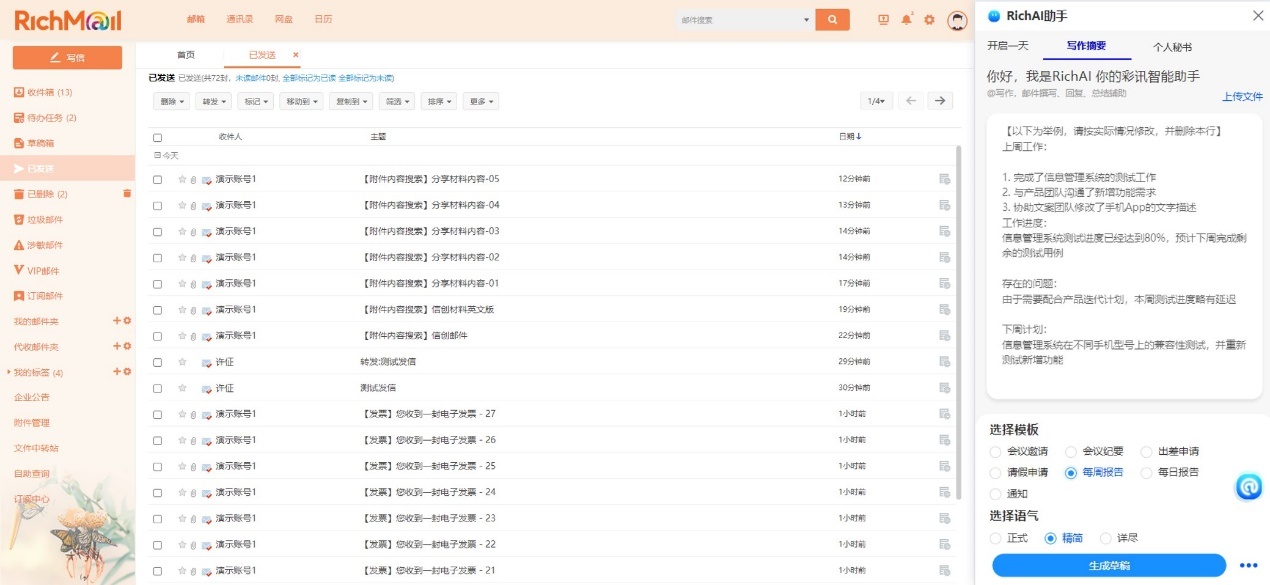Click the 生成草稿 button

pos(1109,566)
